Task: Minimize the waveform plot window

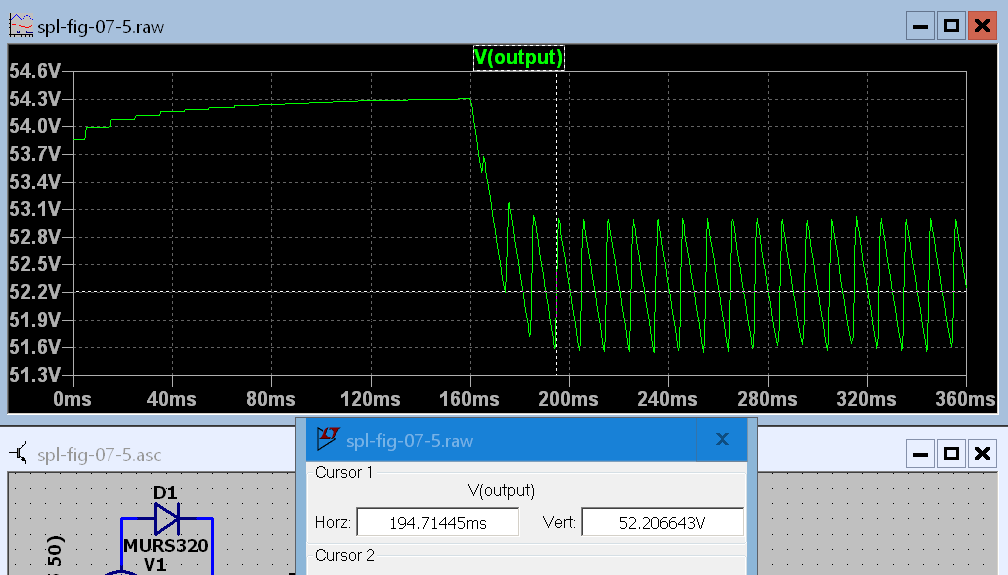Action: click(x=921, y=27)
